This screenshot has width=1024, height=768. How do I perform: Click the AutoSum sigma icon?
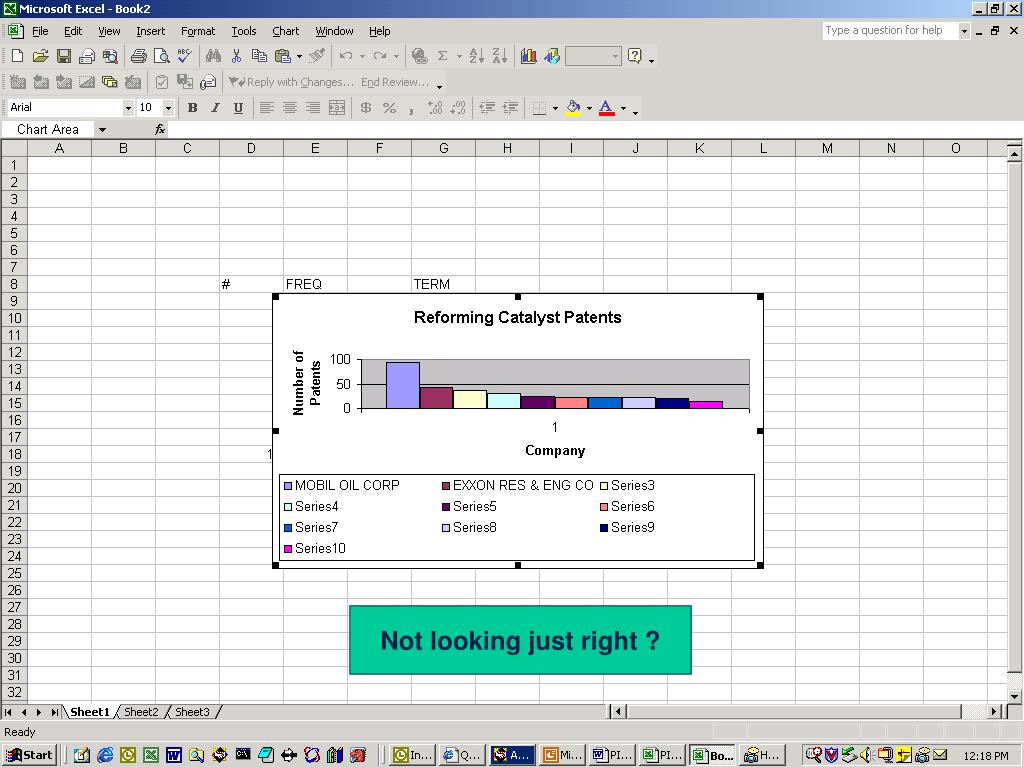[x=443, y=56]
